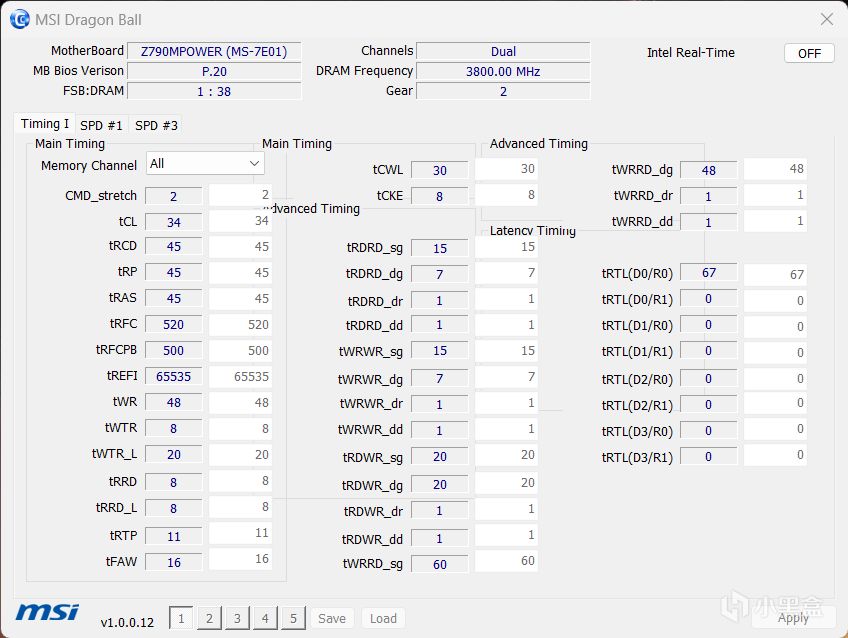Click the tCWL value input field
This screenshot has width=848, height=638.
(x=439, y=170)
